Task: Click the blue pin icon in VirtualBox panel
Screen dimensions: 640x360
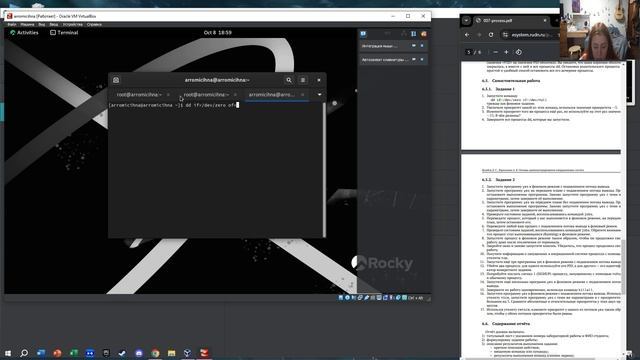Action: [413, 34]
